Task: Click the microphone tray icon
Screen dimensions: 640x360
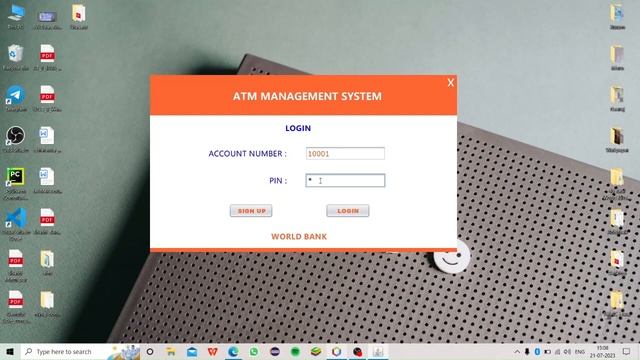Action: coord(527,351)
